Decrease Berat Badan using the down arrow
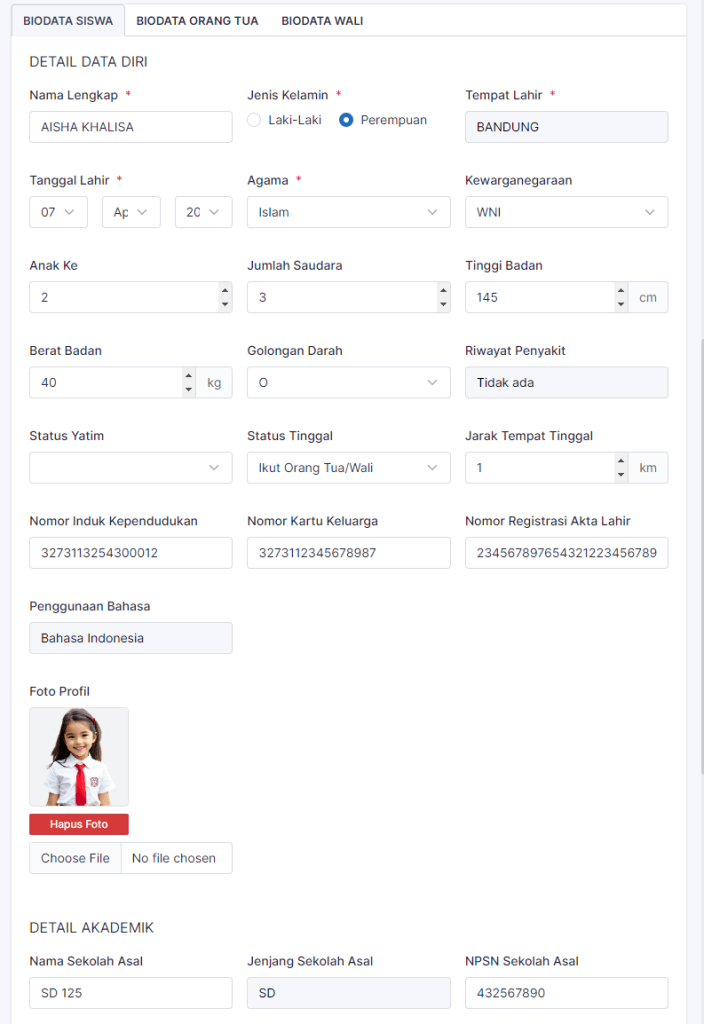Screen dimensions: 704x1024 pos(188,389)
